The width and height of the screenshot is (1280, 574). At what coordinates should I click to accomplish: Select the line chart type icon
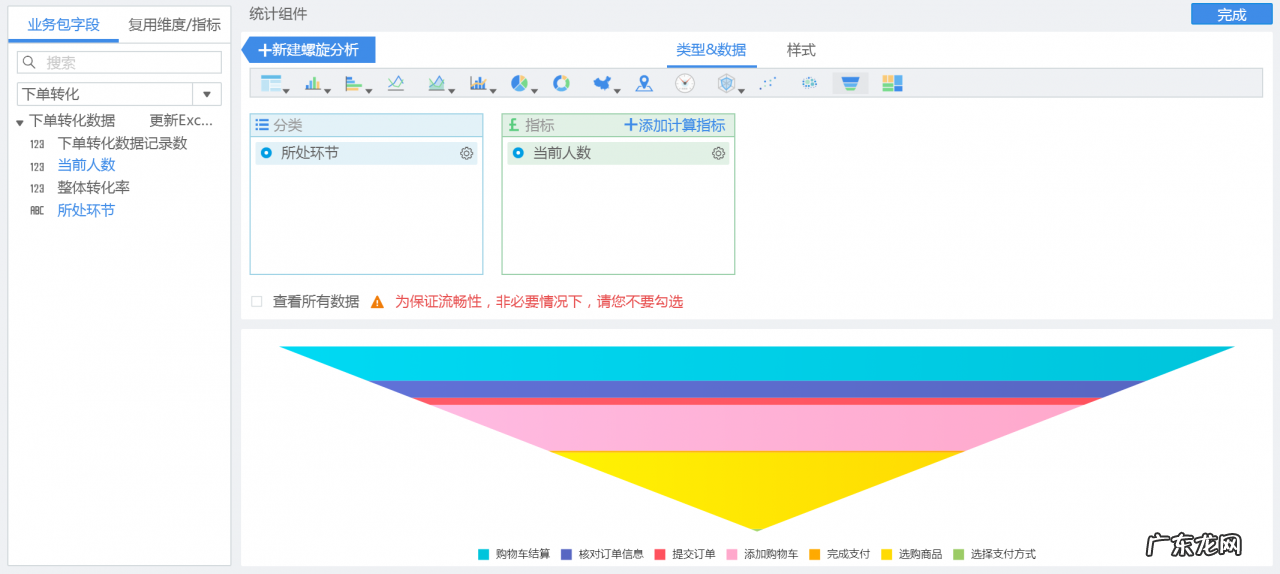[396, 83]
